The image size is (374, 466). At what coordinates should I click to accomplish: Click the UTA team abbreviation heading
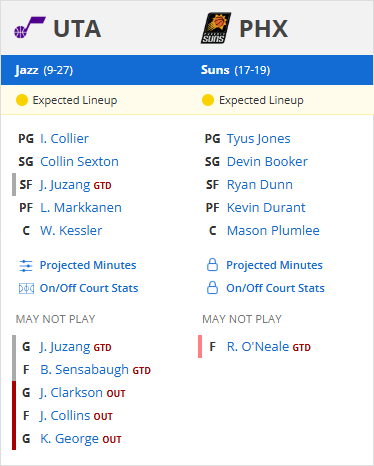tap(77, 29)
